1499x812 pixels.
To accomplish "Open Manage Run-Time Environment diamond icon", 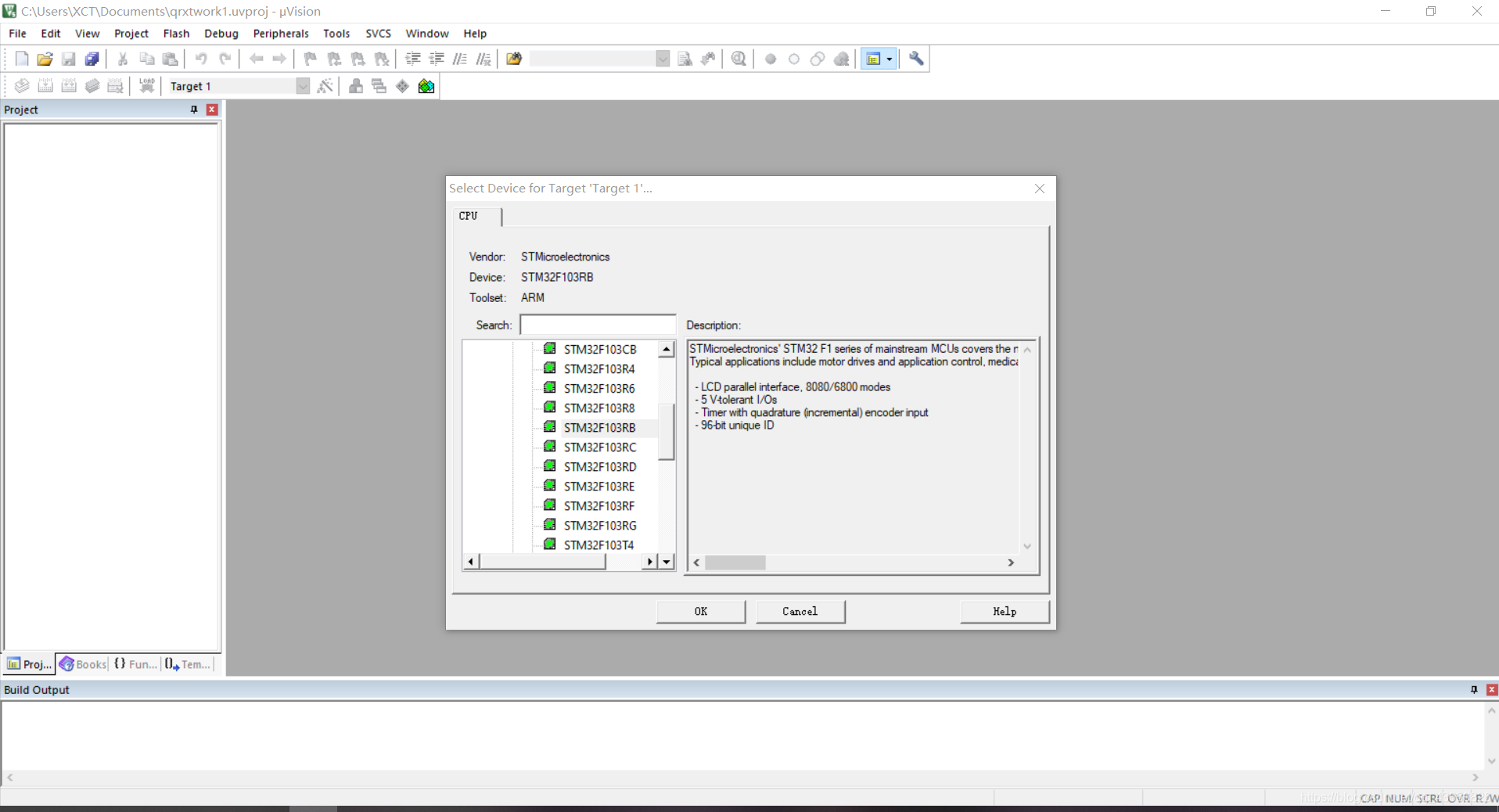I will (403, 86).
